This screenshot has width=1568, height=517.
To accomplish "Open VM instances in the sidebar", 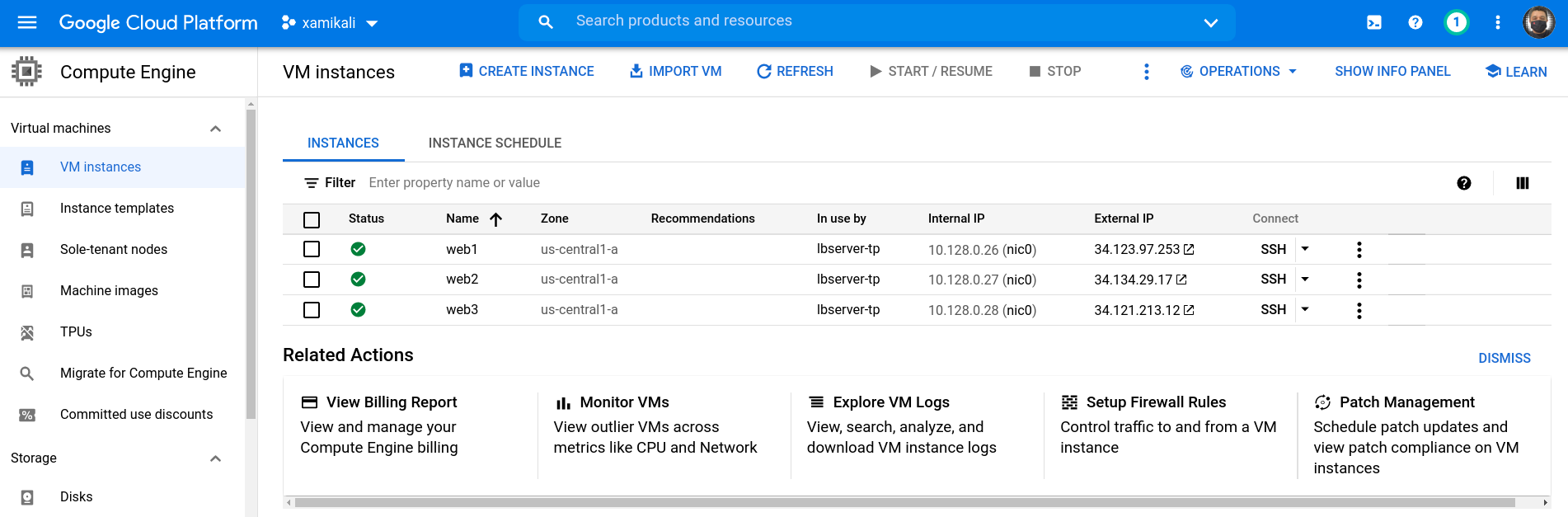I will pyautogui.click(x=123, y=167).
